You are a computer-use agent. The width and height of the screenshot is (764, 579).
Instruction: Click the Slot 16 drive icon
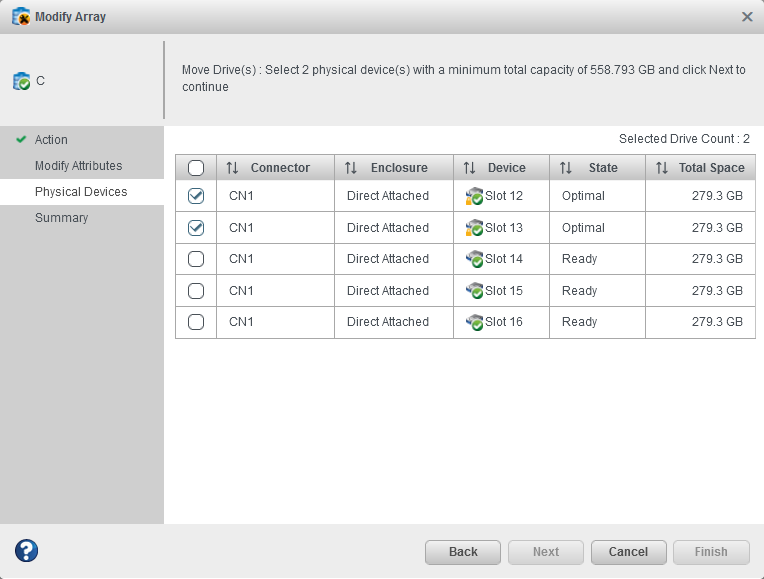point(474,323)
